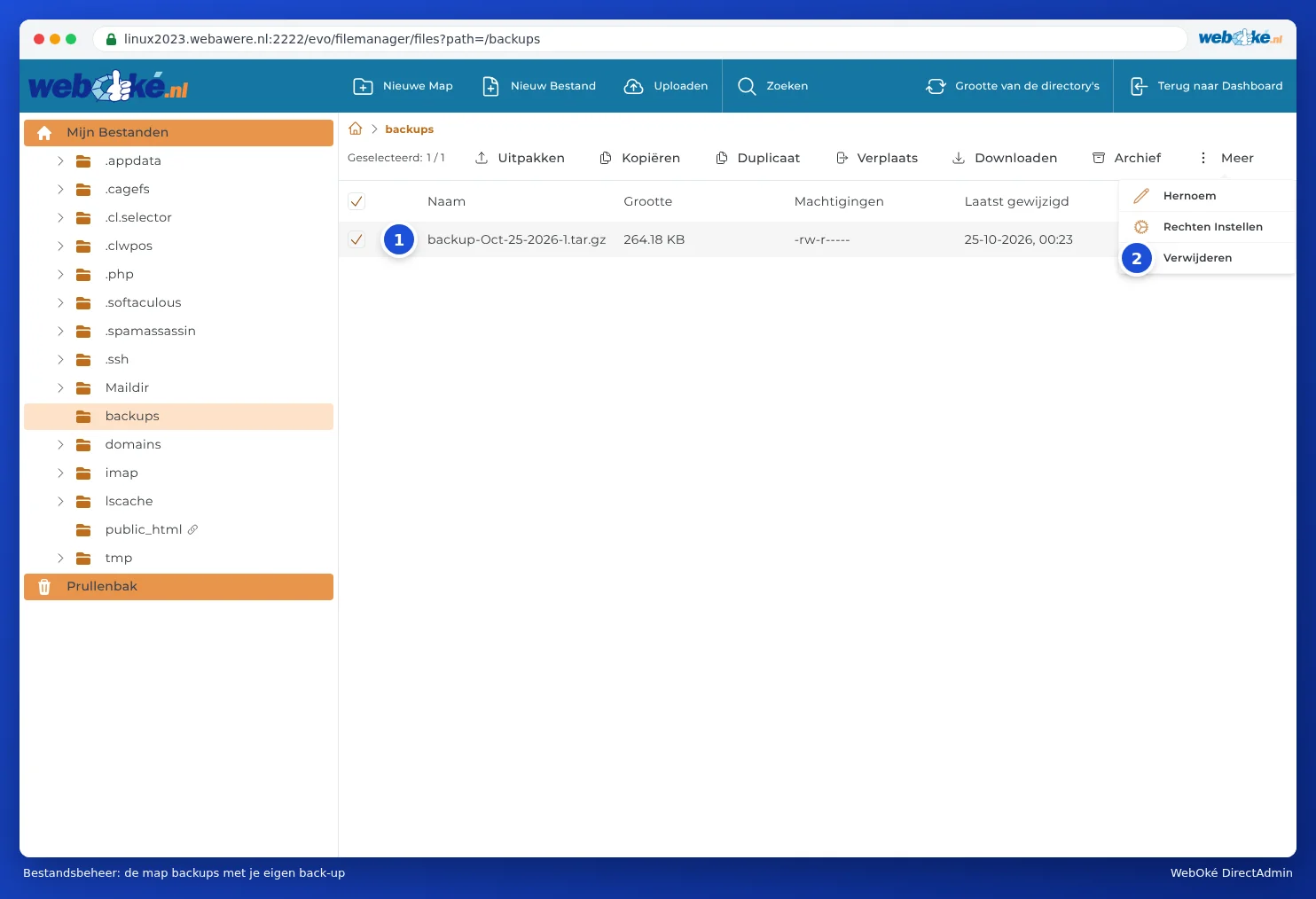Choose Hernoem in the dropdown menu
Viewport: 1316px width, 899px height.
pos(1207,196)
